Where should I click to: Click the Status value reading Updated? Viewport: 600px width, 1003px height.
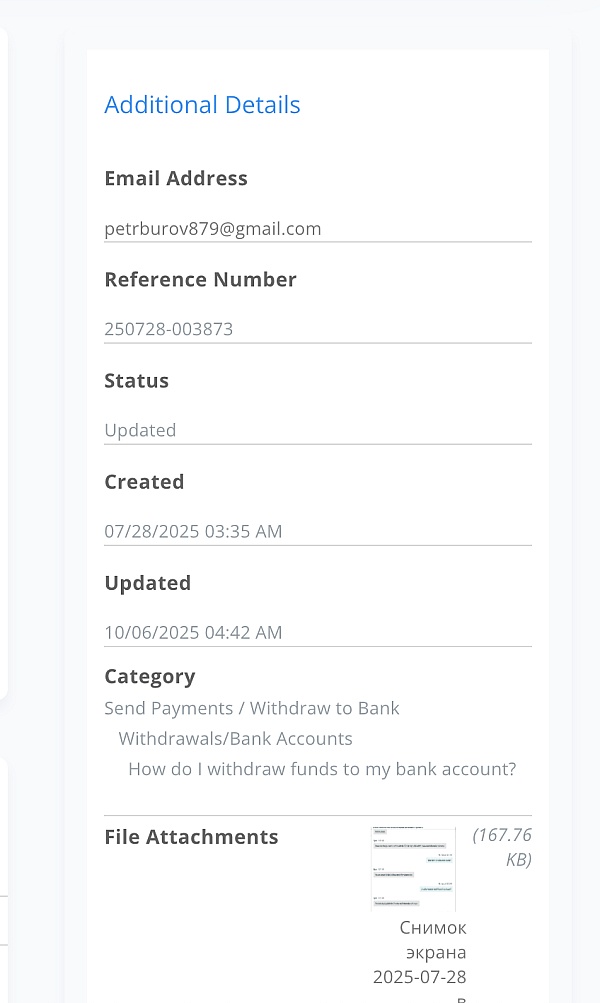point(140,430)
